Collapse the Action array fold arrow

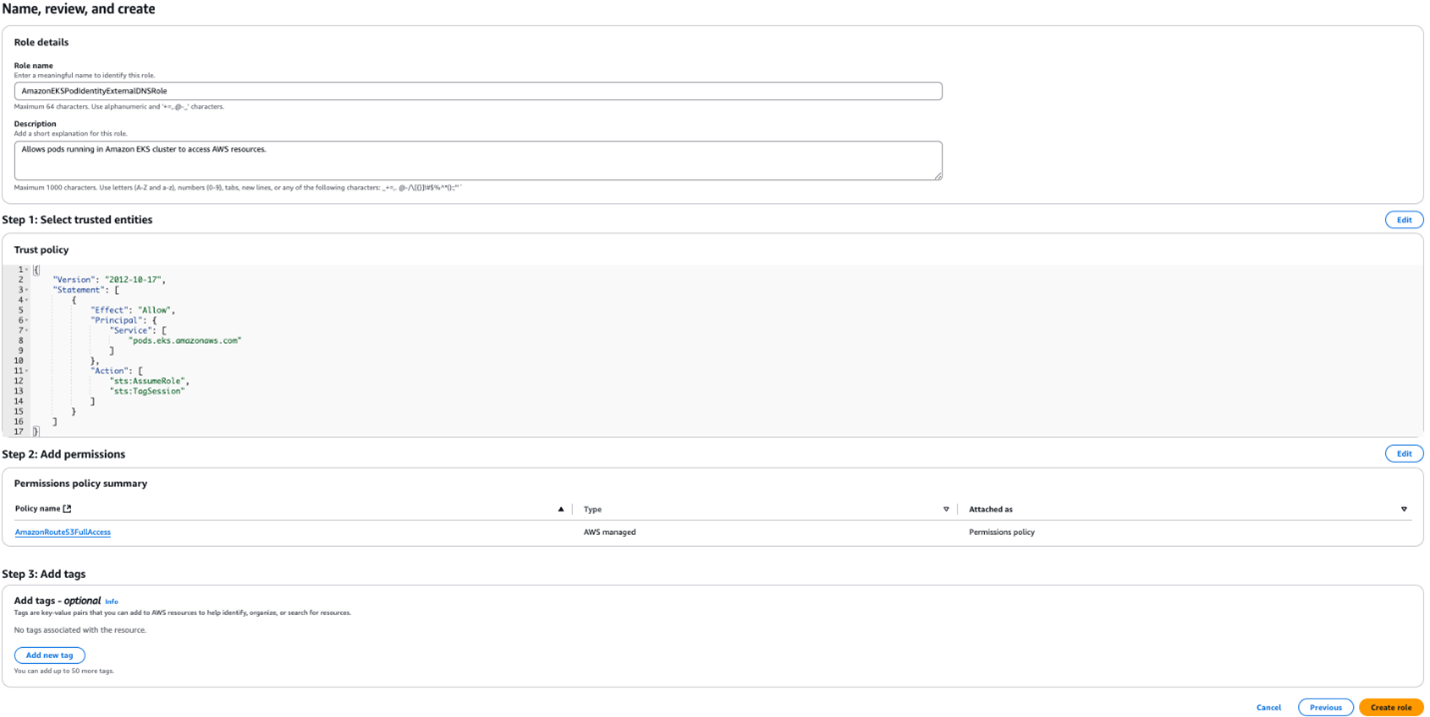click(x=28, y=369)
